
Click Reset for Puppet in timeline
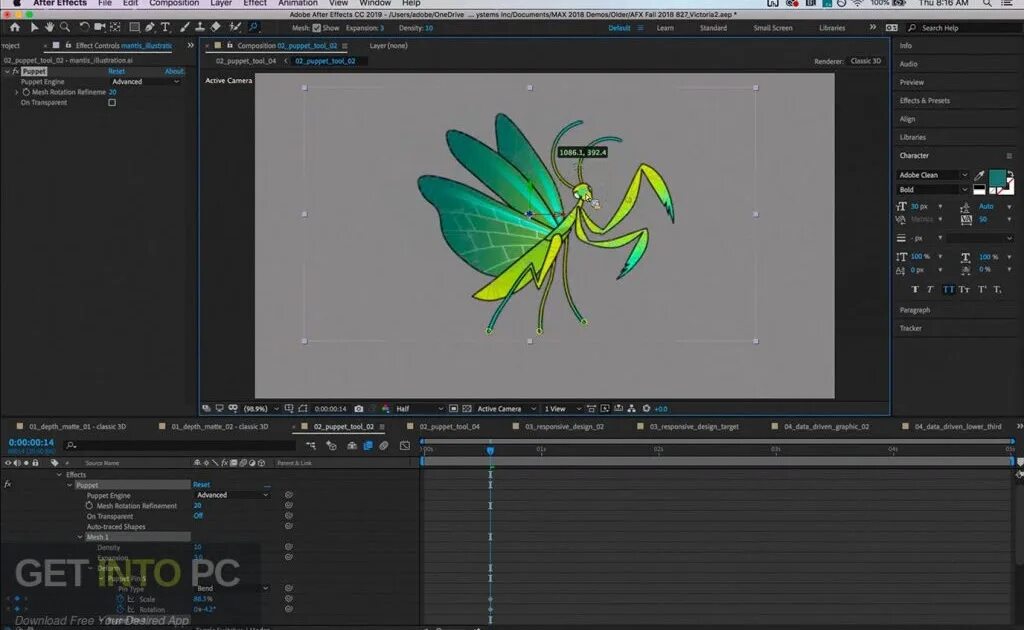tap(201, 484)
